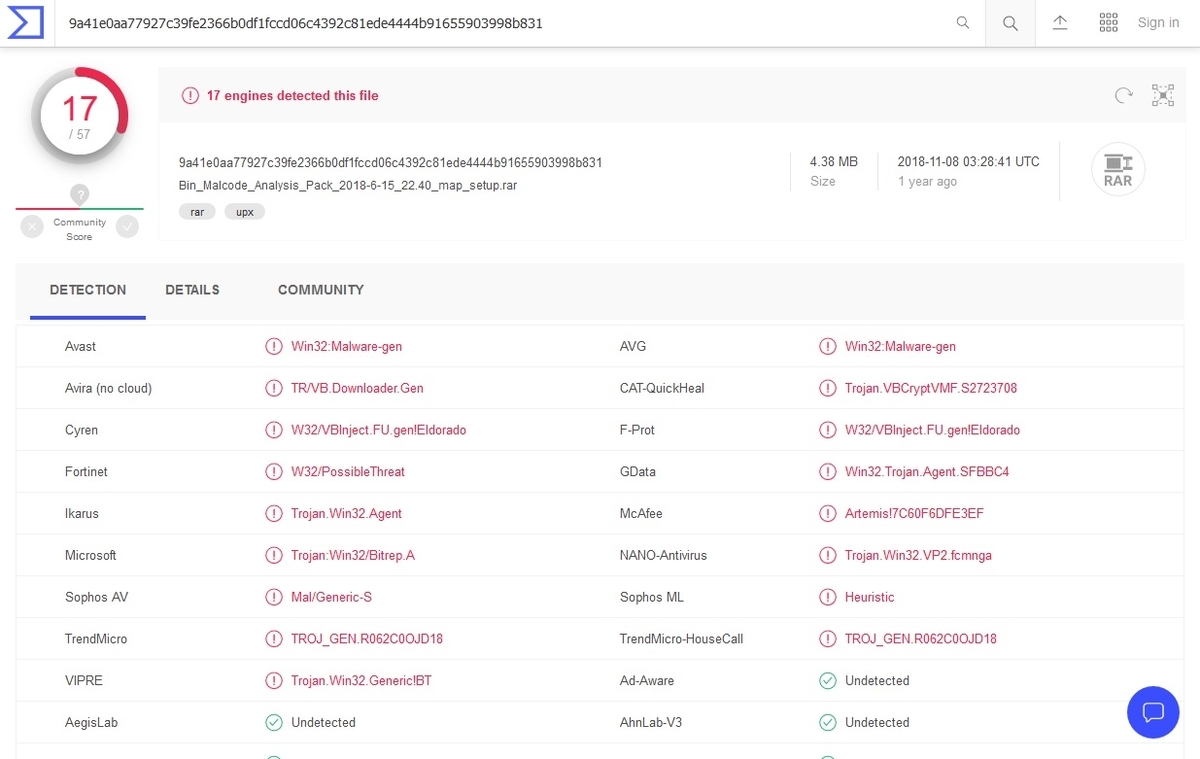This screenshot has width=1200, height=759.
Task: Click the Avast warning icon
Action: [274, 347]
